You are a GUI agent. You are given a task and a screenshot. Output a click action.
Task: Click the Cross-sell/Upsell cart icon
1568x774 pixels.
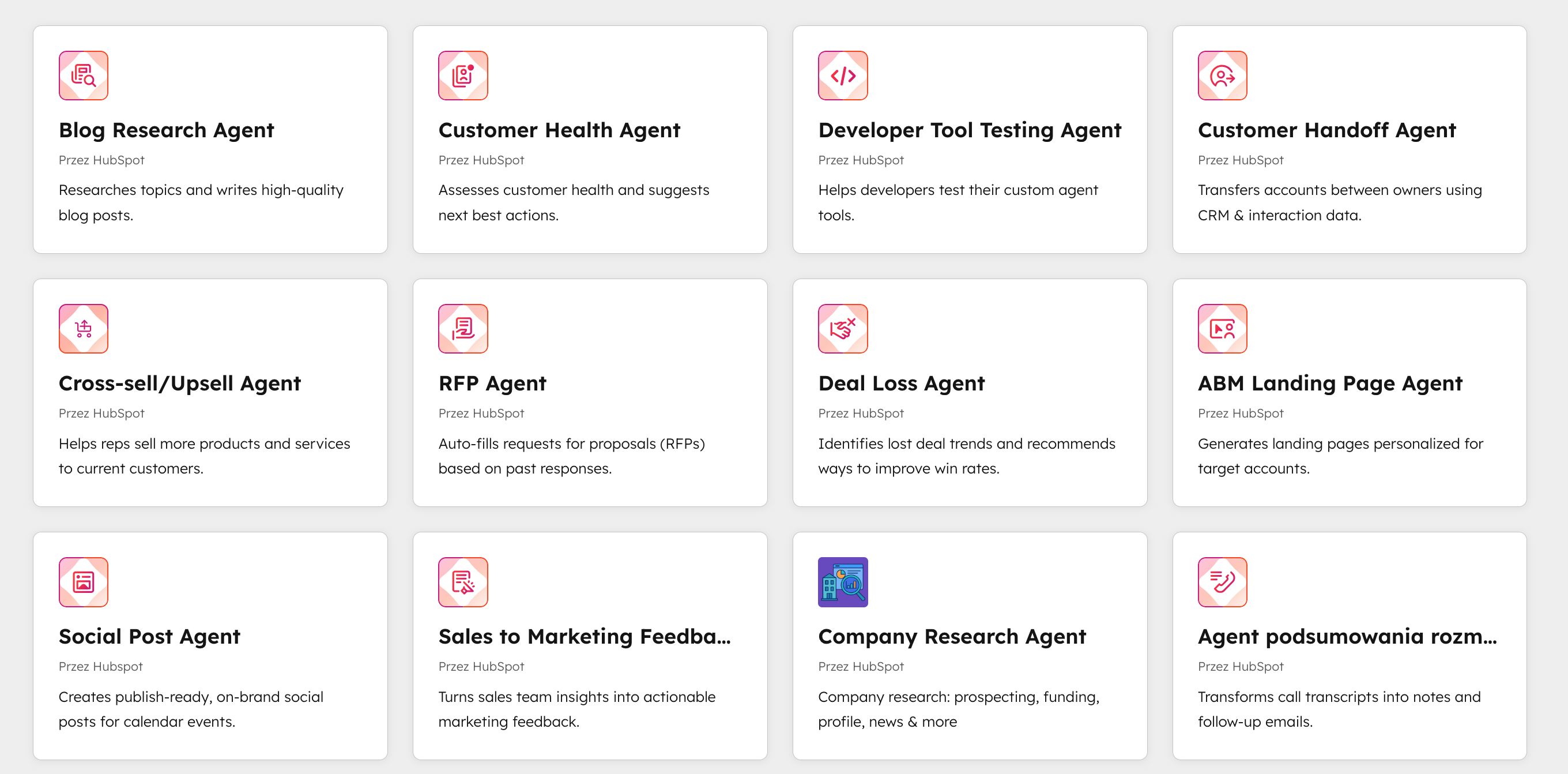[84, 329]
